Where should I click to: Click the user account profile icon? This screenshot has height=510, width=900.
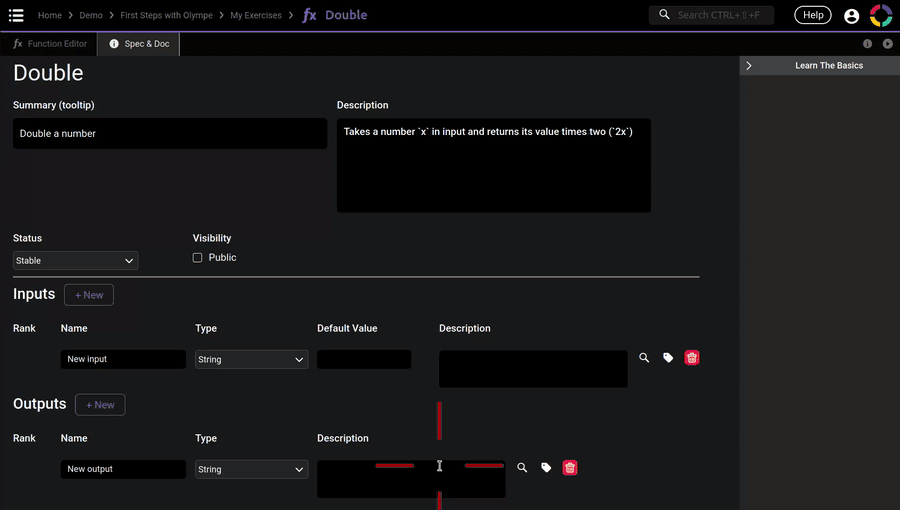pyautogui.click(x=851, y=16)
